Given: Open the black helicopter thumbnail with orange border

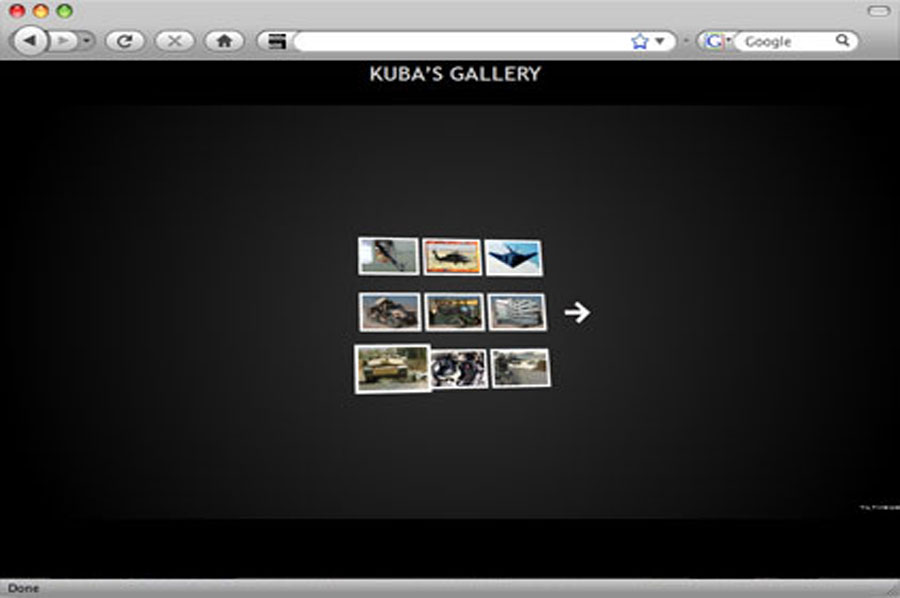Looking at the screenshot, I should coord(452,257).
